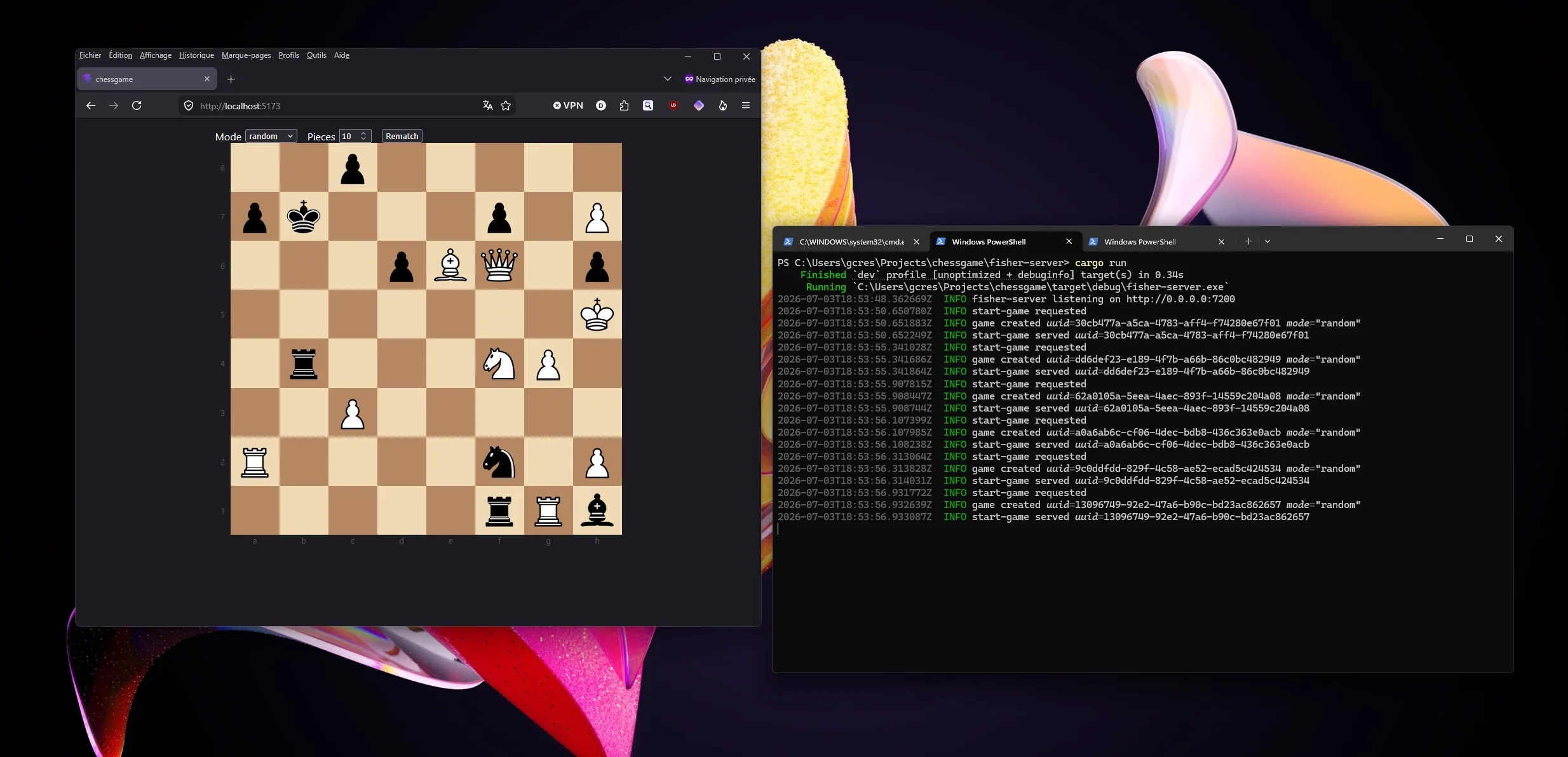This screenshot has width=1568, height=757.
Task: Click the white king on h5
Action: tap(597, 314)
